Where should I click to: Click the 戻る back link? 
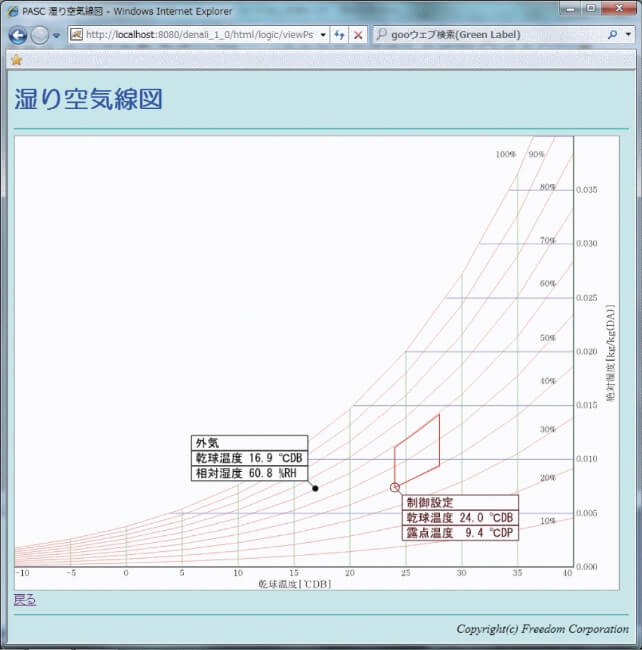click(25, 600)
